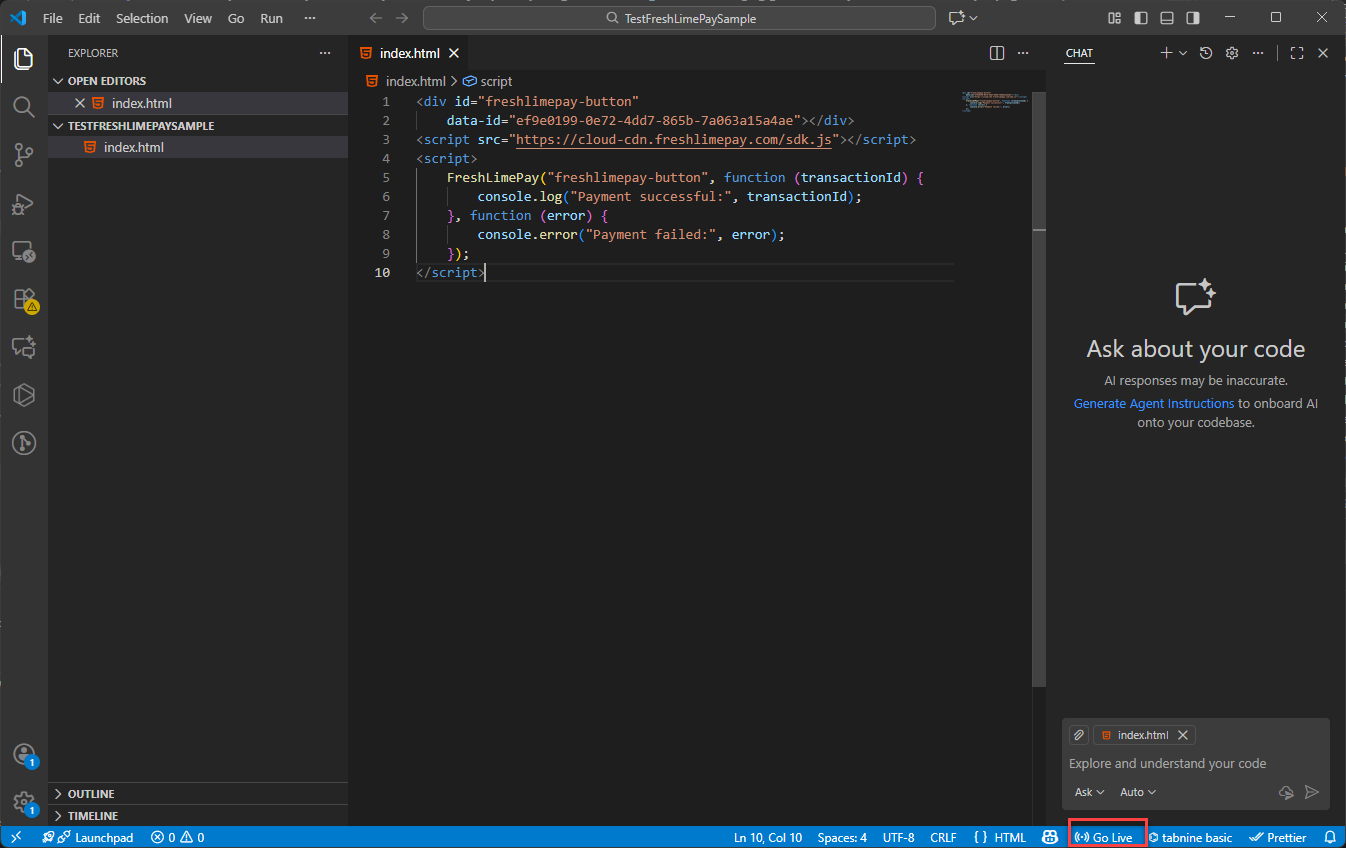This screenshot has width=1346, height=848.
Task: Toggle the bottom panel layout button
Action: [x=1167, y=18]
